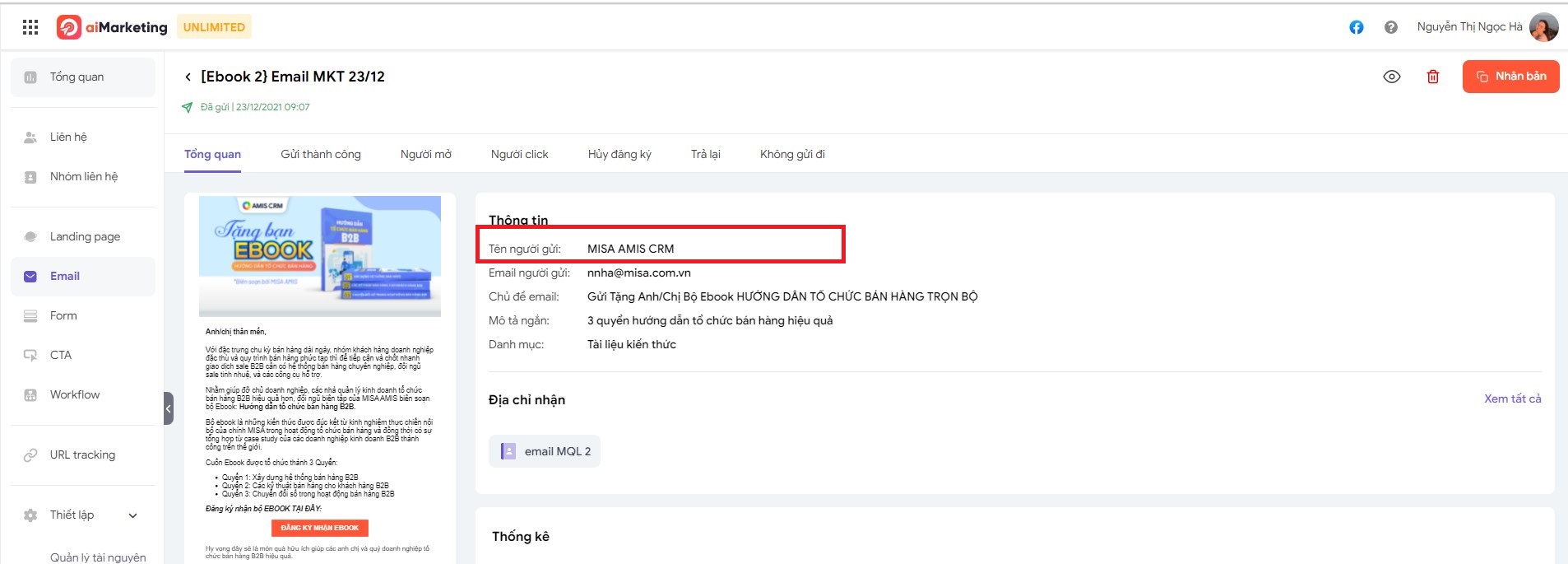
Task: Delete the email with the trash icon
Action: pos(1433,77)
